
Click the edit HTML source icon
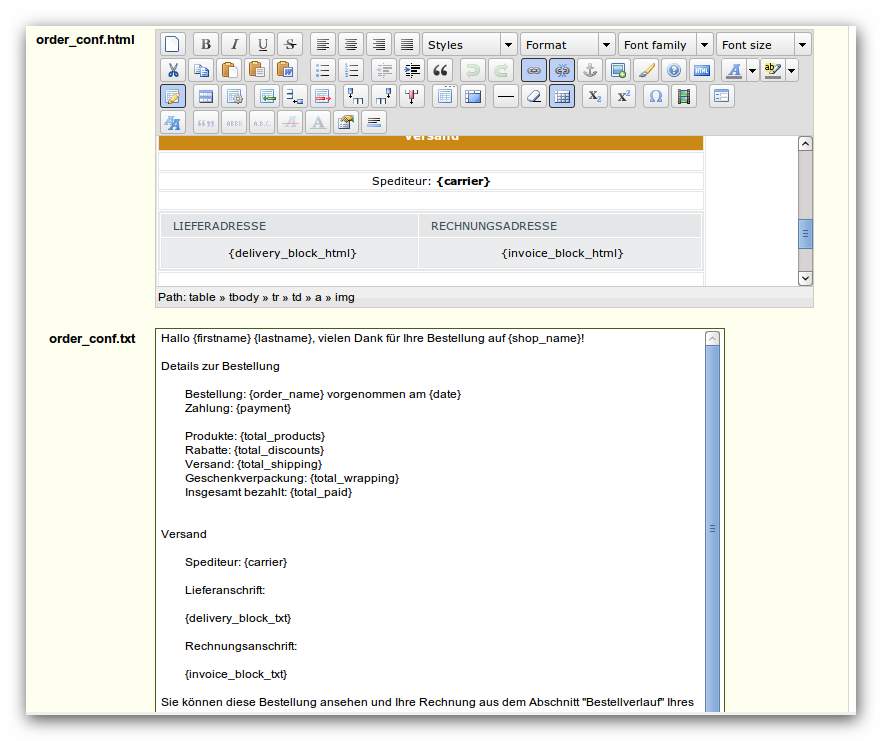click(x=701, y=70)
